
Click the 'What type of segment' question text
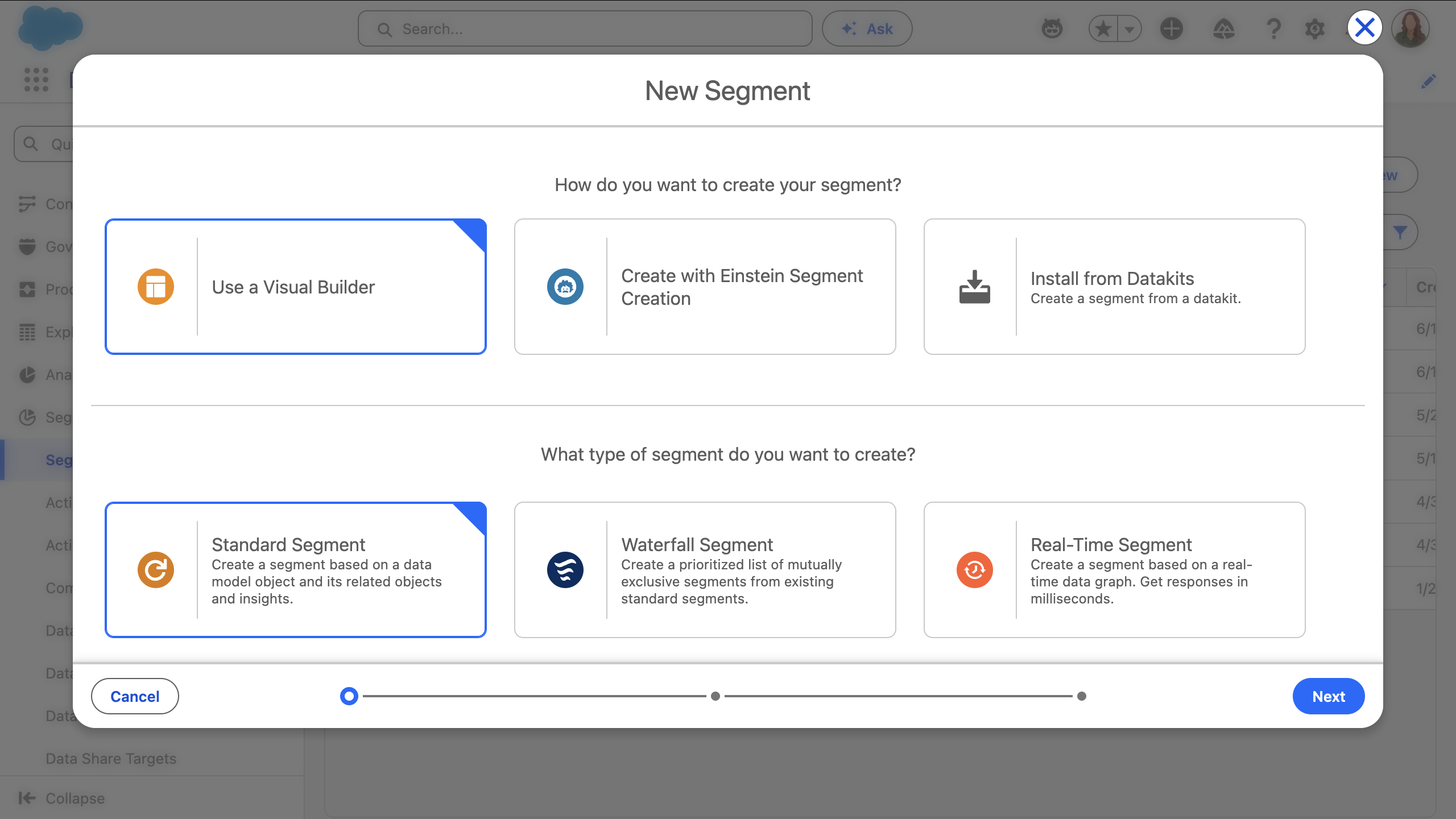pos(728,454)
